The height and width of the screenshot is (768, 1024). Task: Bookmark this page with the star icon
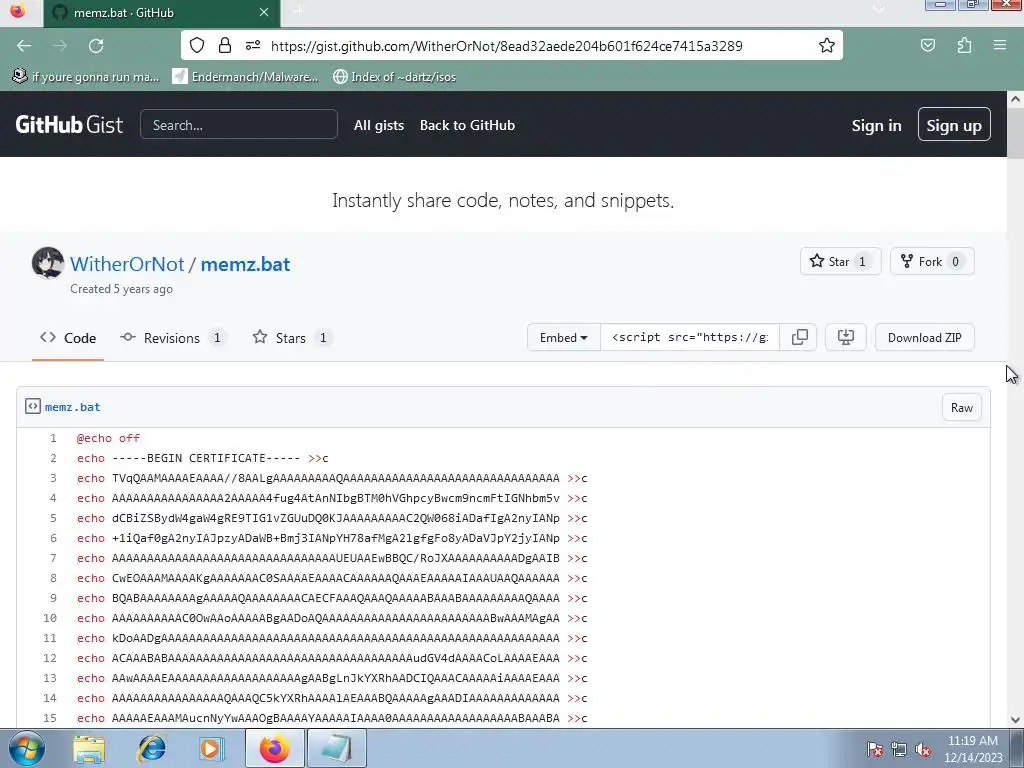click(x=827, y=45)
